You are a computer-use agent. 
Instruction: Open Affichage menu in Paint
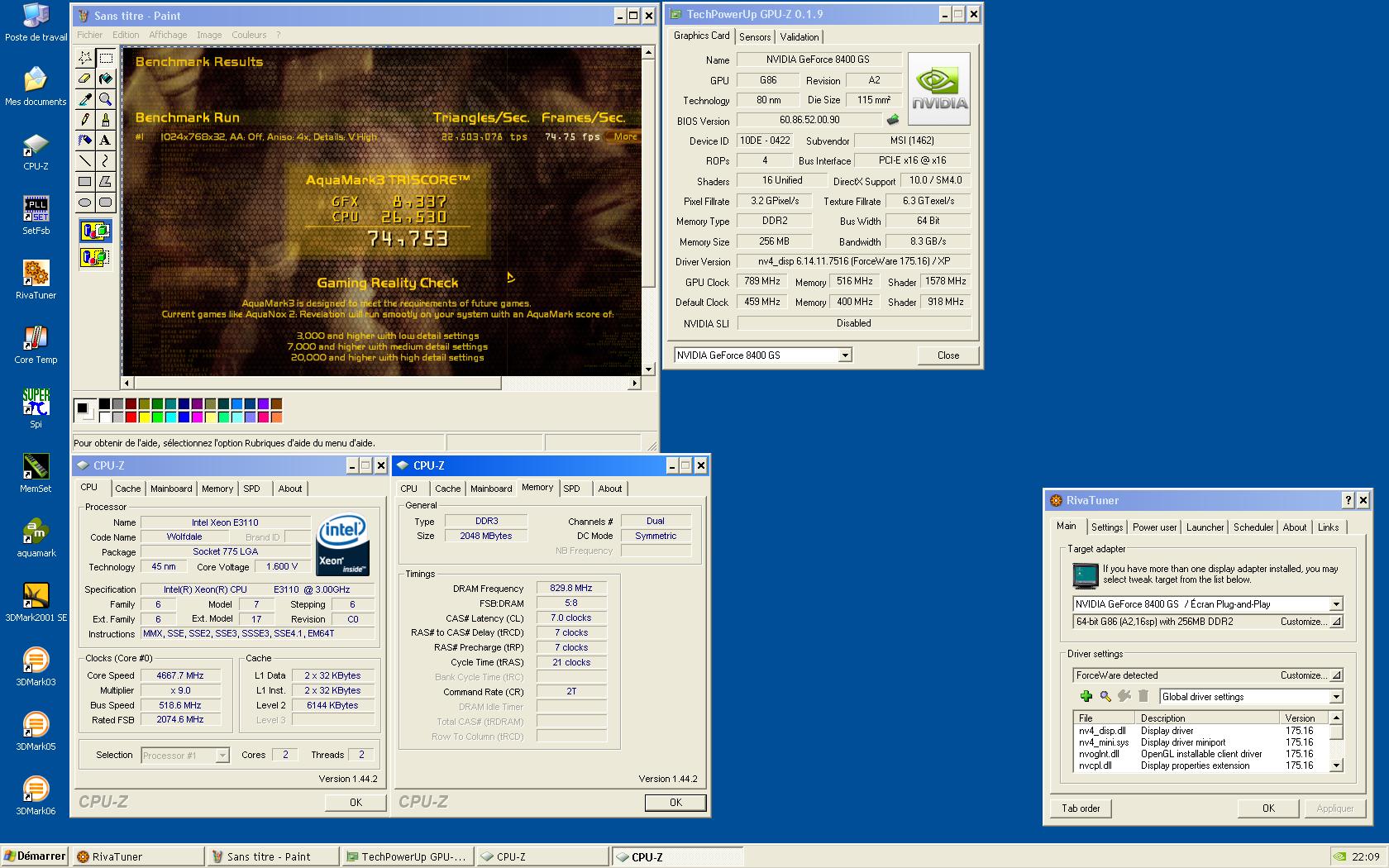pos(168,35)
